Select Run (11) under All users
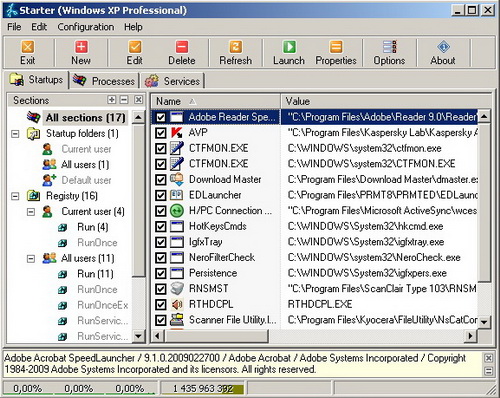Image resolution: width=500 pixels, height=398 pixels. point(95,274)
